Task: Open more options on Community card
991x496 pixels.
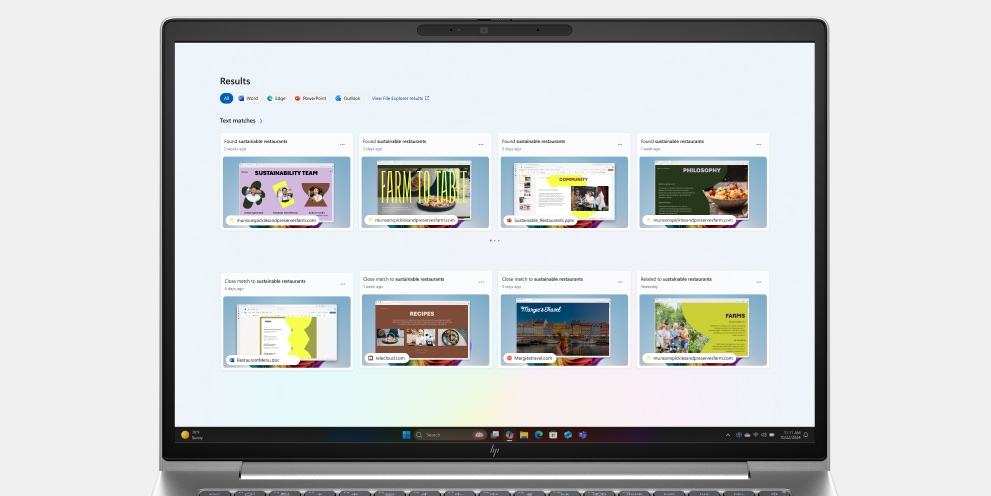Action: [620, 145]
